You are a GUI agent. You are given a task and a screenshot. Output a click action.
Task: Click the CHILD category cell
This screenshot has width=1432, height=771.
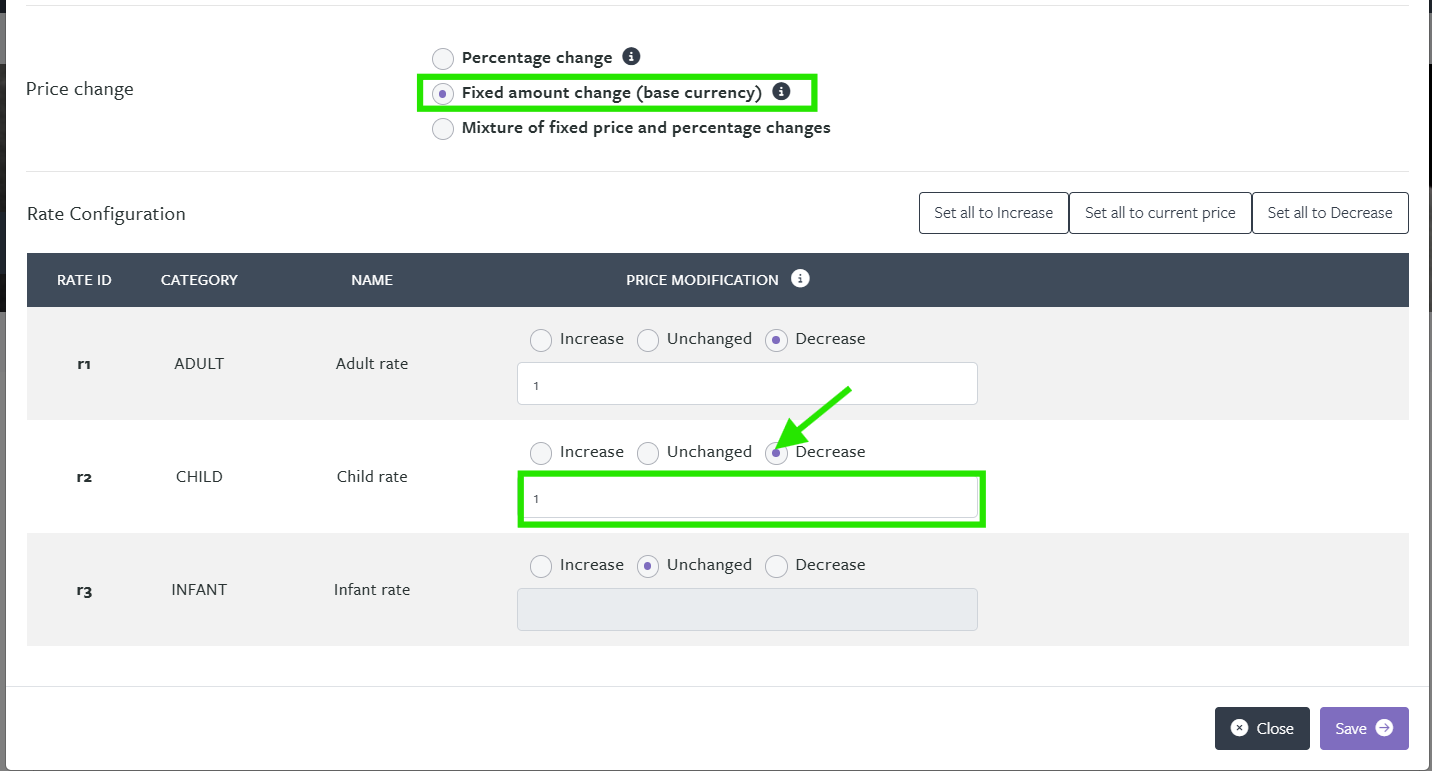tap(199, 477)
